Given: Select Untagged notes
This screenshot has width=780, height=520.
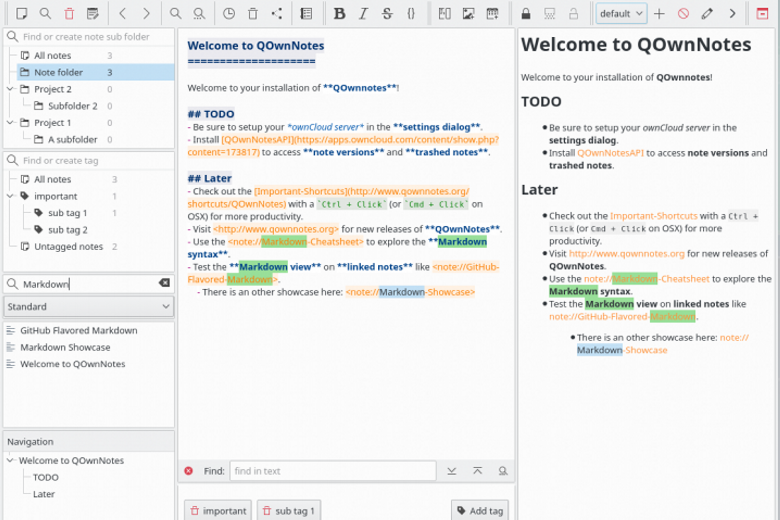Looking at the screenshot, I should coord(69,247).
